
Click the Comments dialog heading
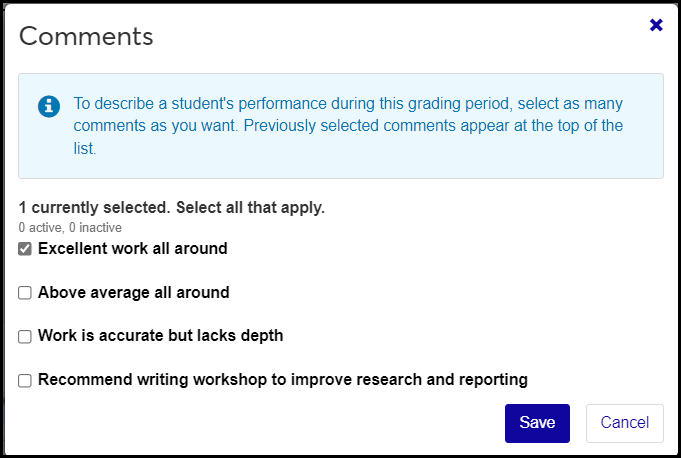click(x=86, y=37)
